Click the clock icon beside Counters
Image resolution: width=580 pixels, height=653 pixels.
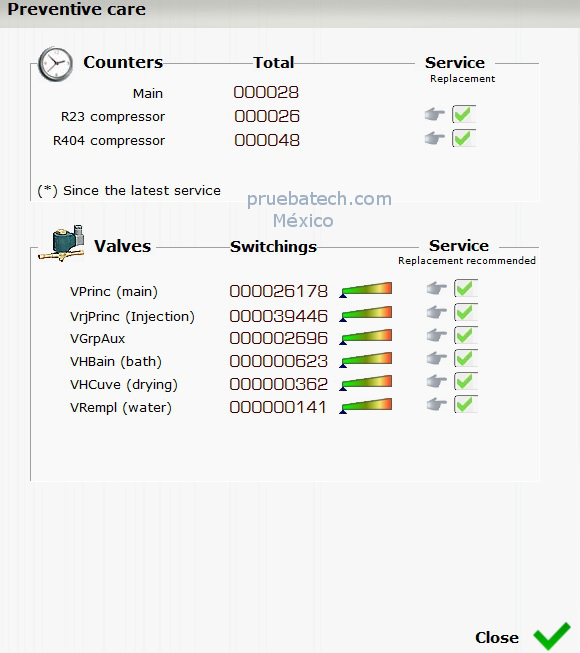tap(55, 64)
